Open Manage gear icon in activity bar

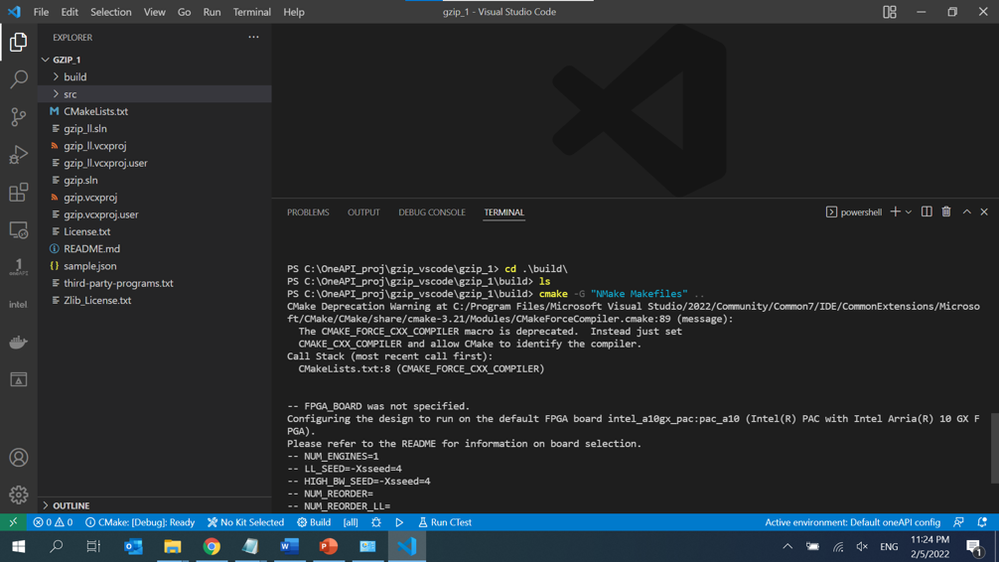pyautogui.click(x=18, y=495)
